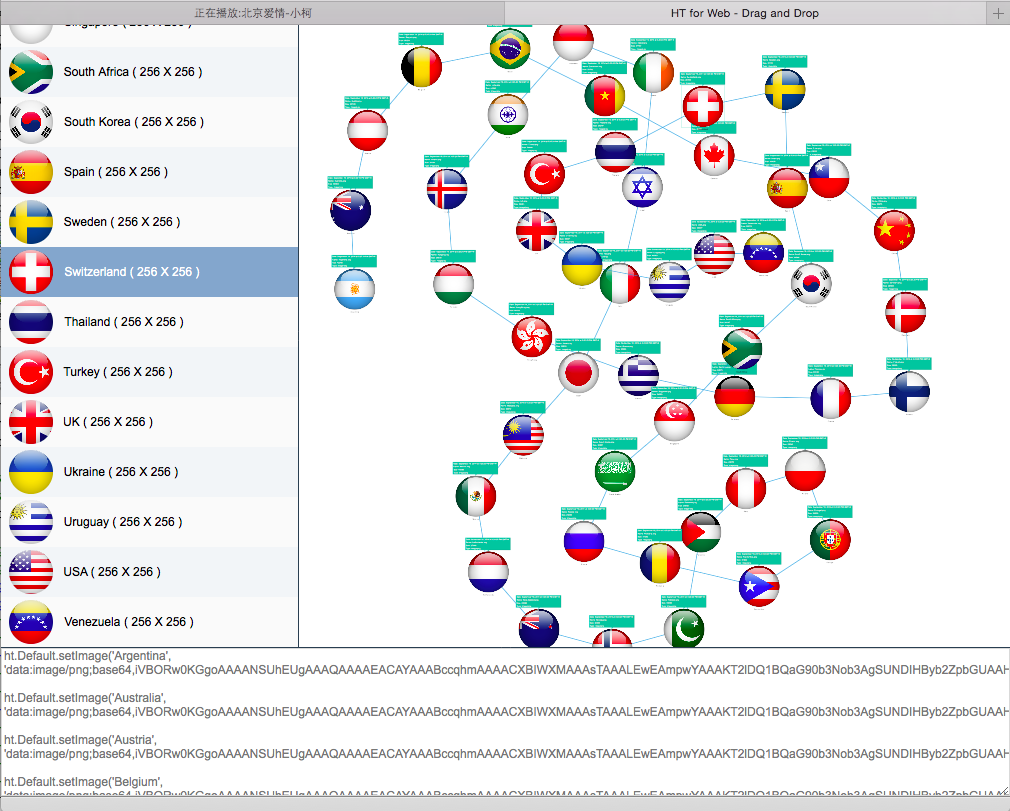Select South Africa flag icon in list

pyautogui.click(x=31, y=72)
